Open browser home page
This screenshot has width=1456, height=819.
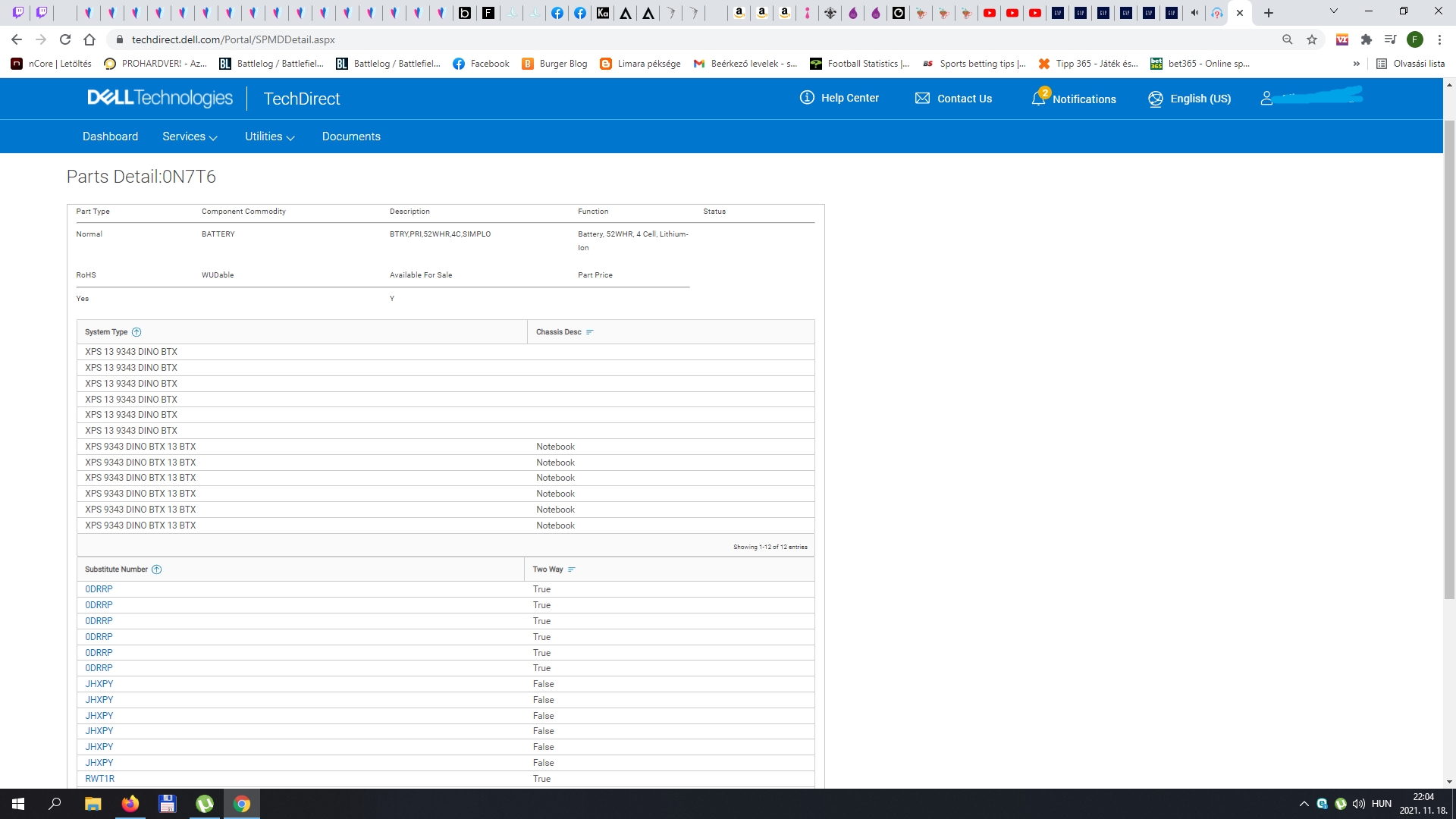[x=89, y=39]
